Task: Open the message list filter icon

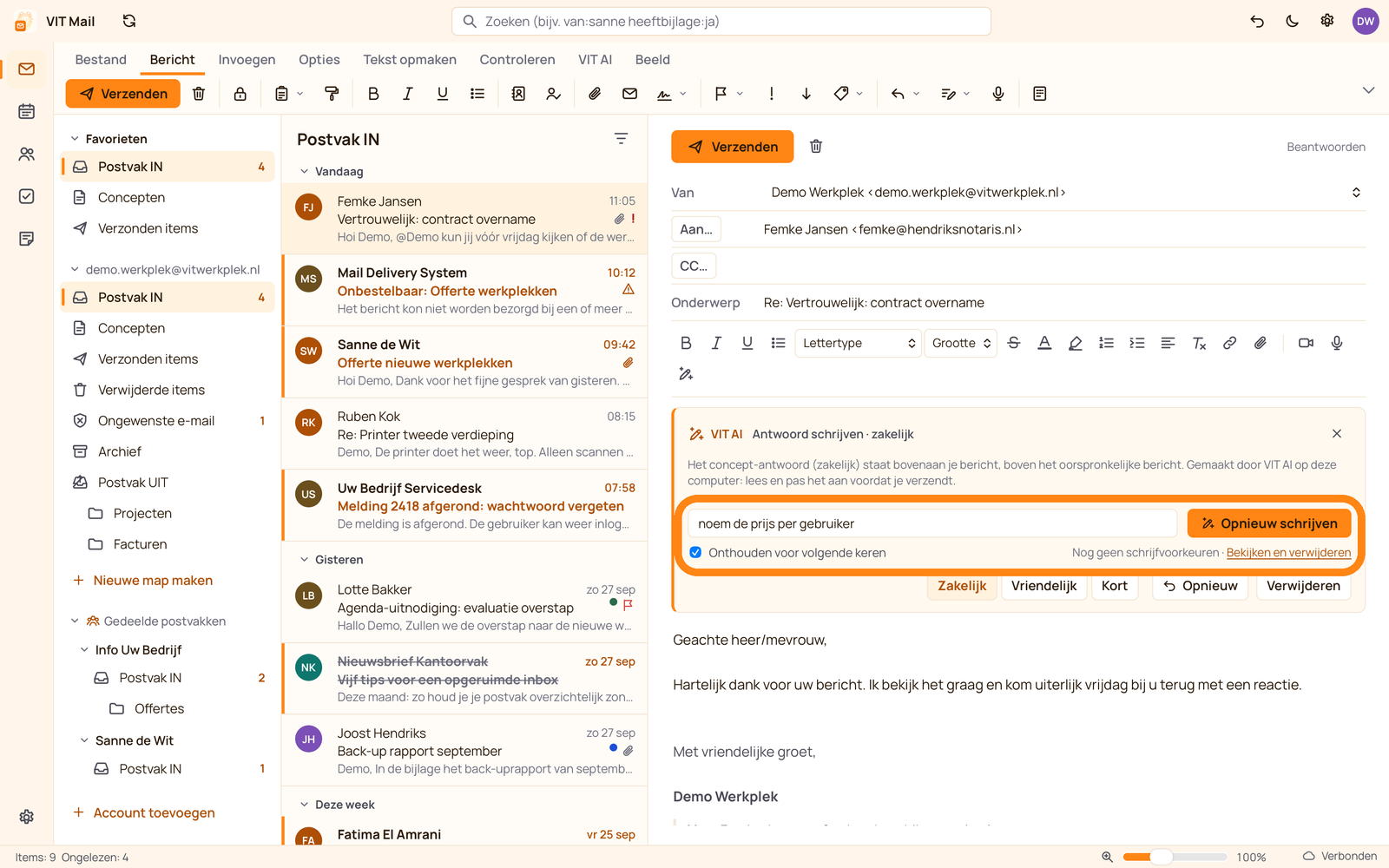Action: (621, 139)
